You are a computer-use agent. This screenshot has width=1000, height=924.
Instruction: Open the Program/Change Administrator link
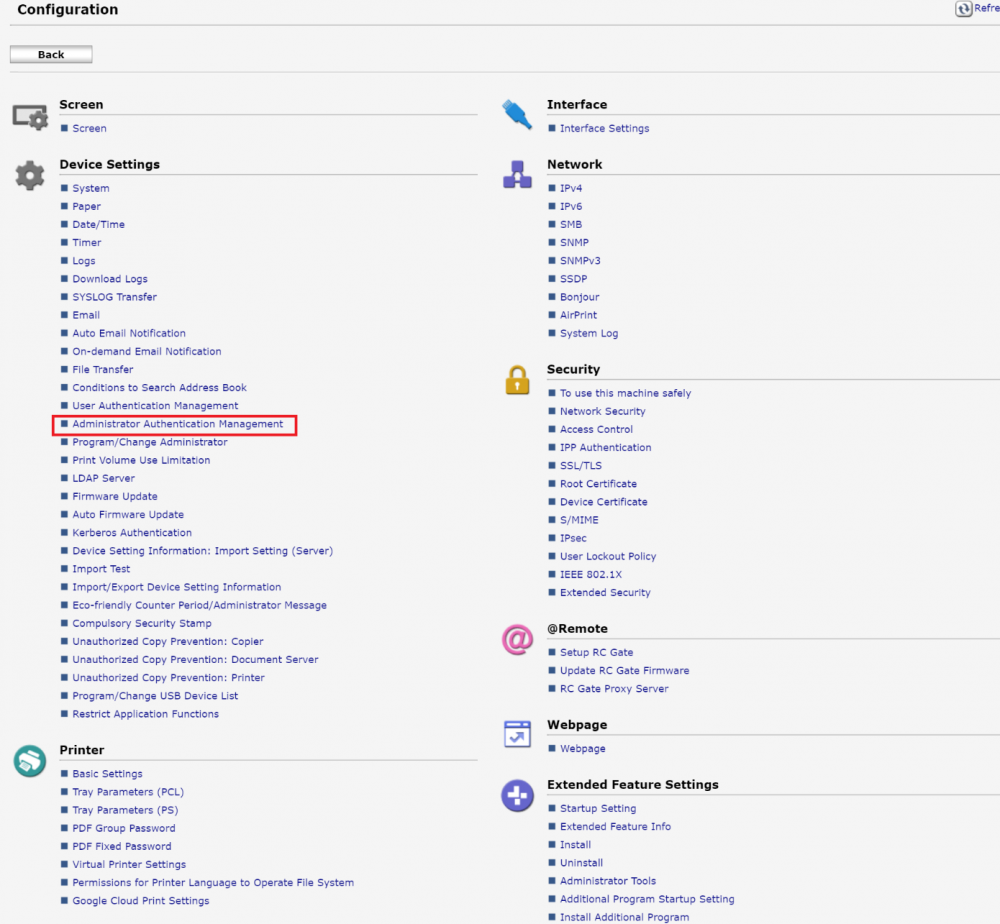click(149, 442)
